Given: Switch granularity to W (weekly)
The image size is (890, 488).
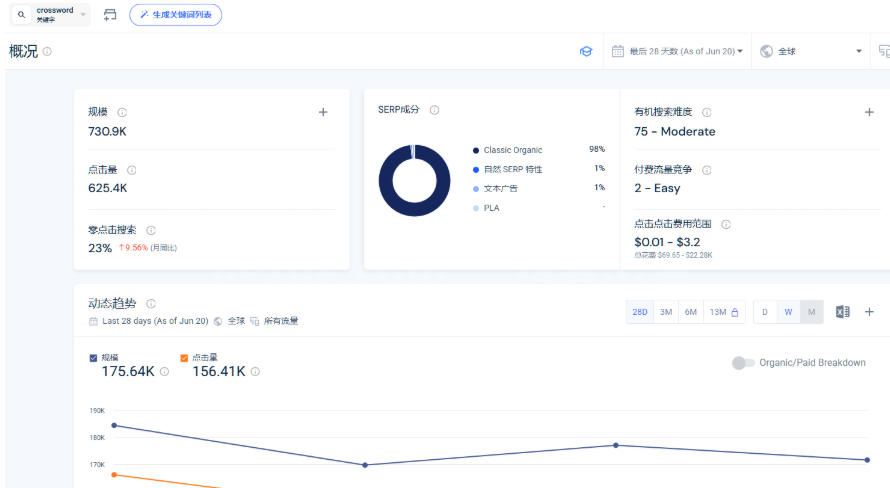Looking at the screenshot, I should (788, 312).
